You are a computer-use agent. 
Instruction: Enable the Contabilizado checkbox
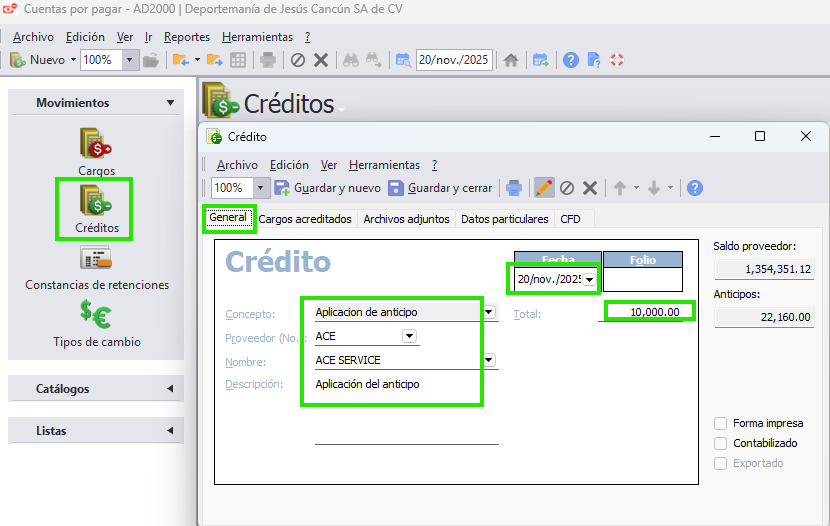(721, 443)
